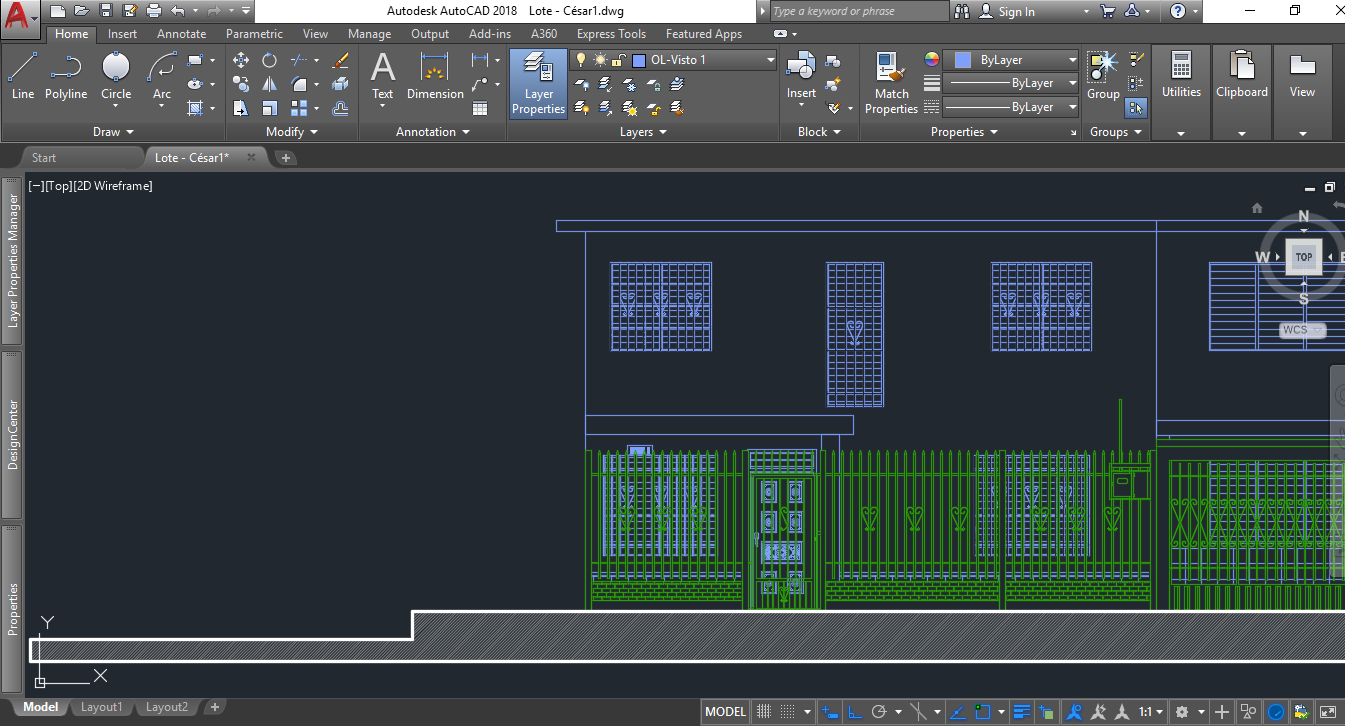Insert a Table from Annotation panel
The height and width of the screenshot is (726, 1345).
(480, 108)
